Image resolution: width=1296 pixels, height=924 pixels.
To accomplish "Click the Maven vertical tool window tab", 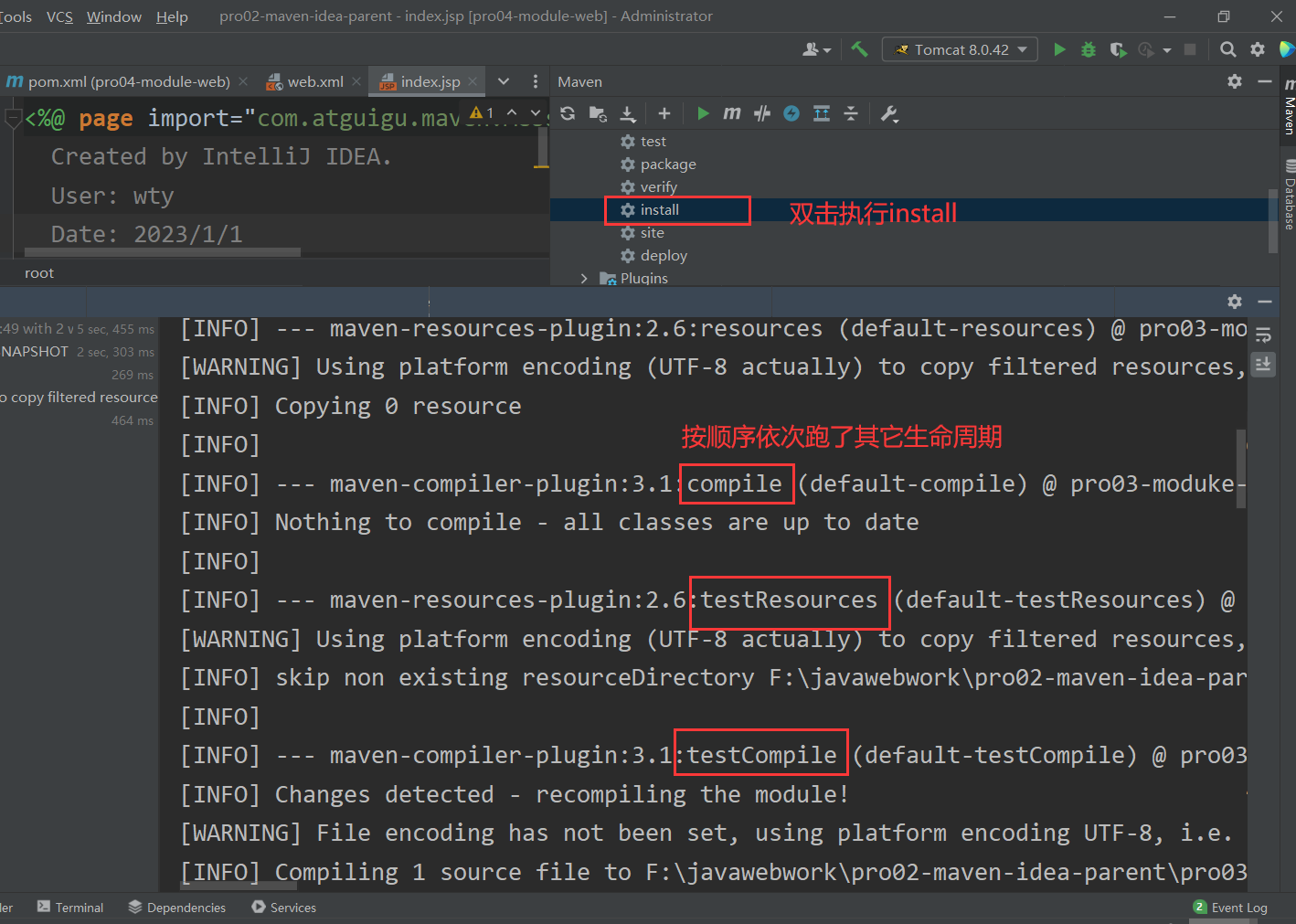I will [x=1289, y=106].
